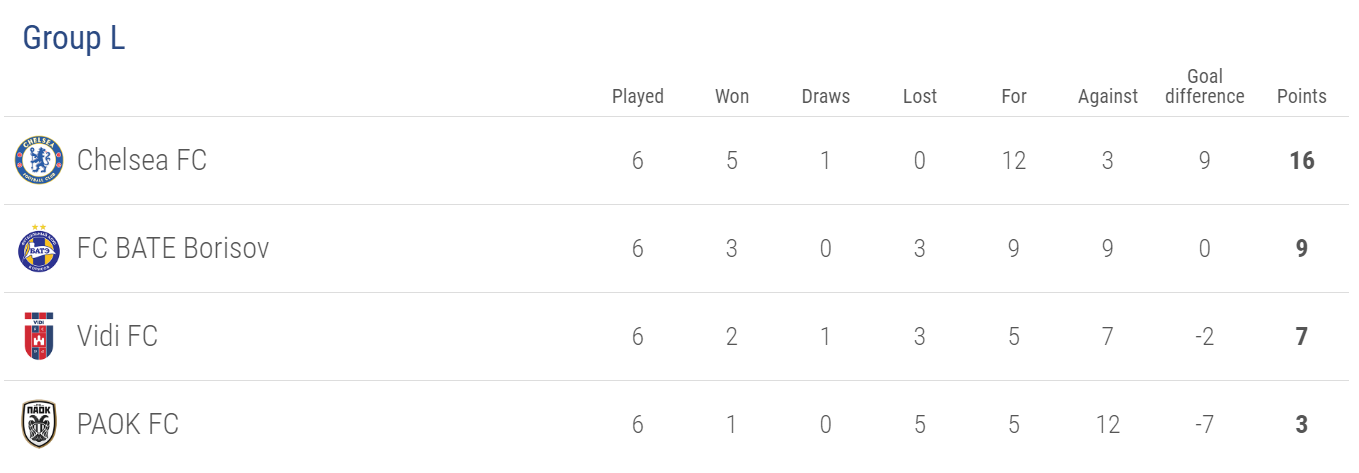The width and height of the screenshot is (1359, 473).
Task: Click the Points column header
Action: [1302, 96]
